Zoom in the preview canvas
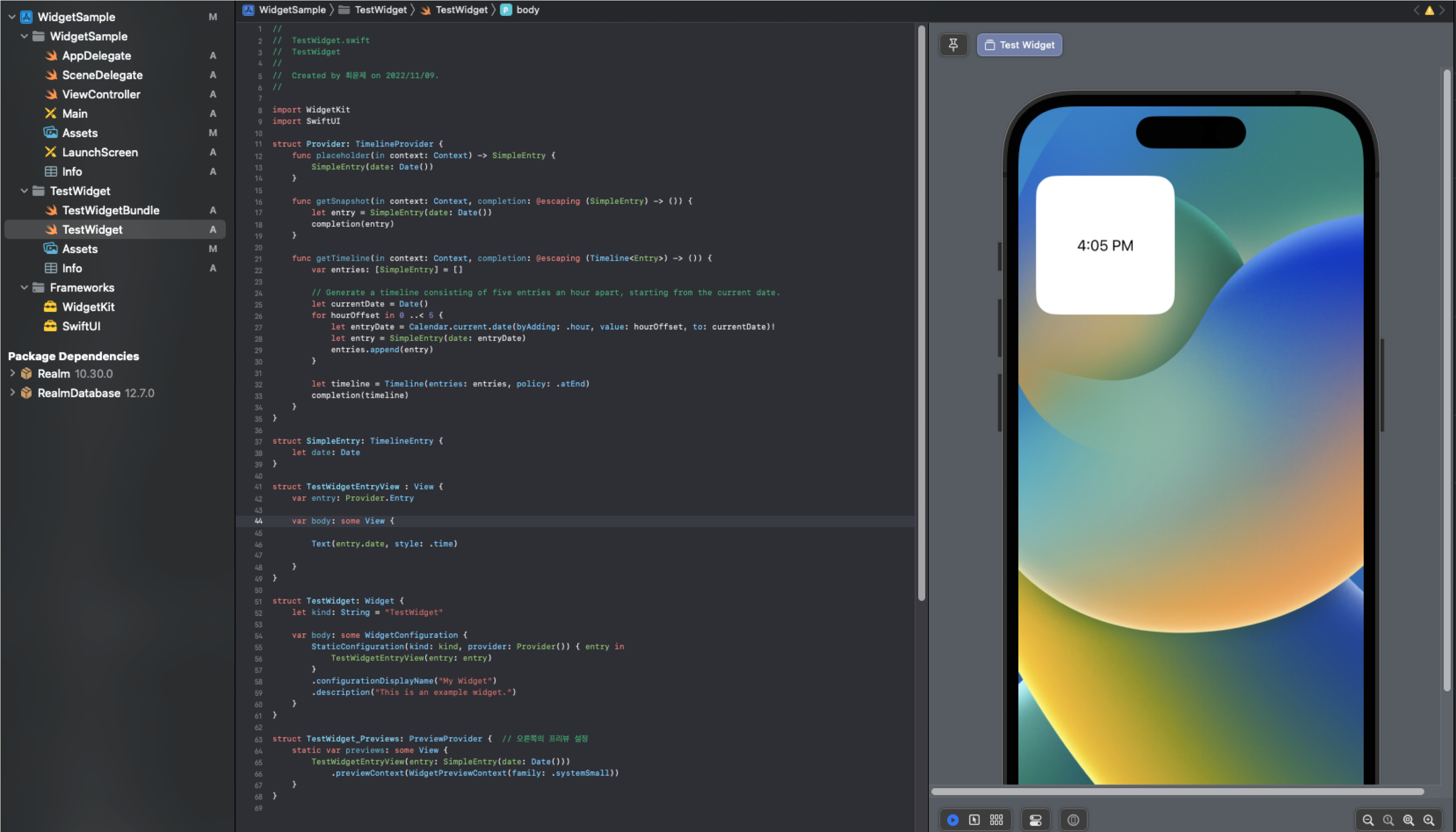Screen dimensions: 1456x832 click(1429, 820)
